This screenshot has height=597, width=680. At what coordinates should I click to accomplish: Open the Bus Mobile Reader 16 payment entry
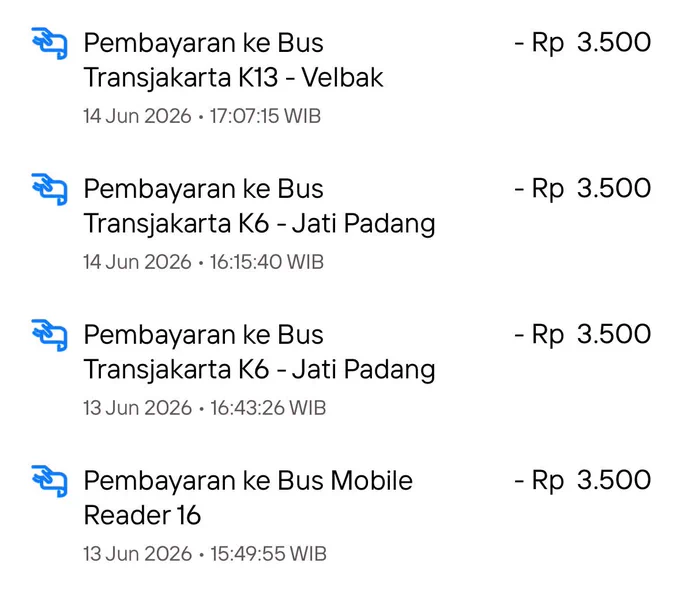click(x=340, y=515)
